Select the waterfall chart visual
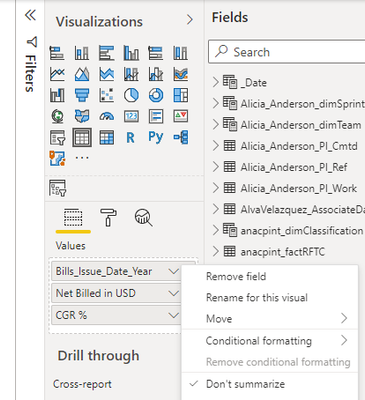 tap(57, 95)
